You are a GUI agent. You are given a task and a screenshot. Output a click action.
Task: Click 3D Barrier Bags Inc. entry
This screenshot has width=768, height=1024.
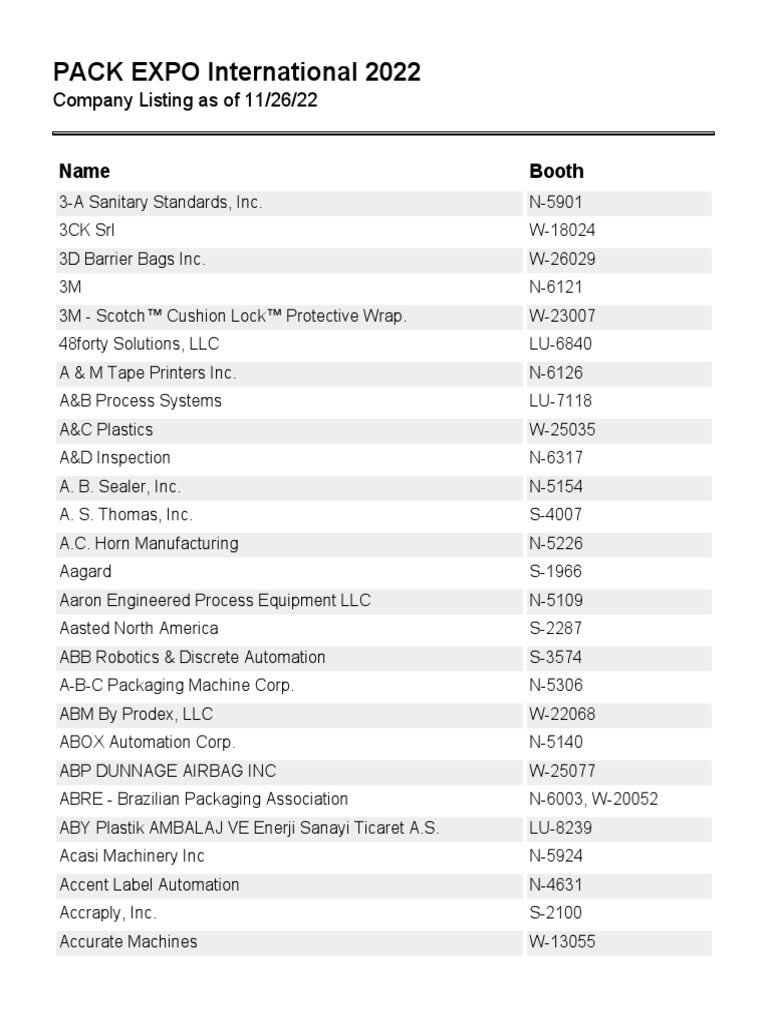(x=133, y=259)
